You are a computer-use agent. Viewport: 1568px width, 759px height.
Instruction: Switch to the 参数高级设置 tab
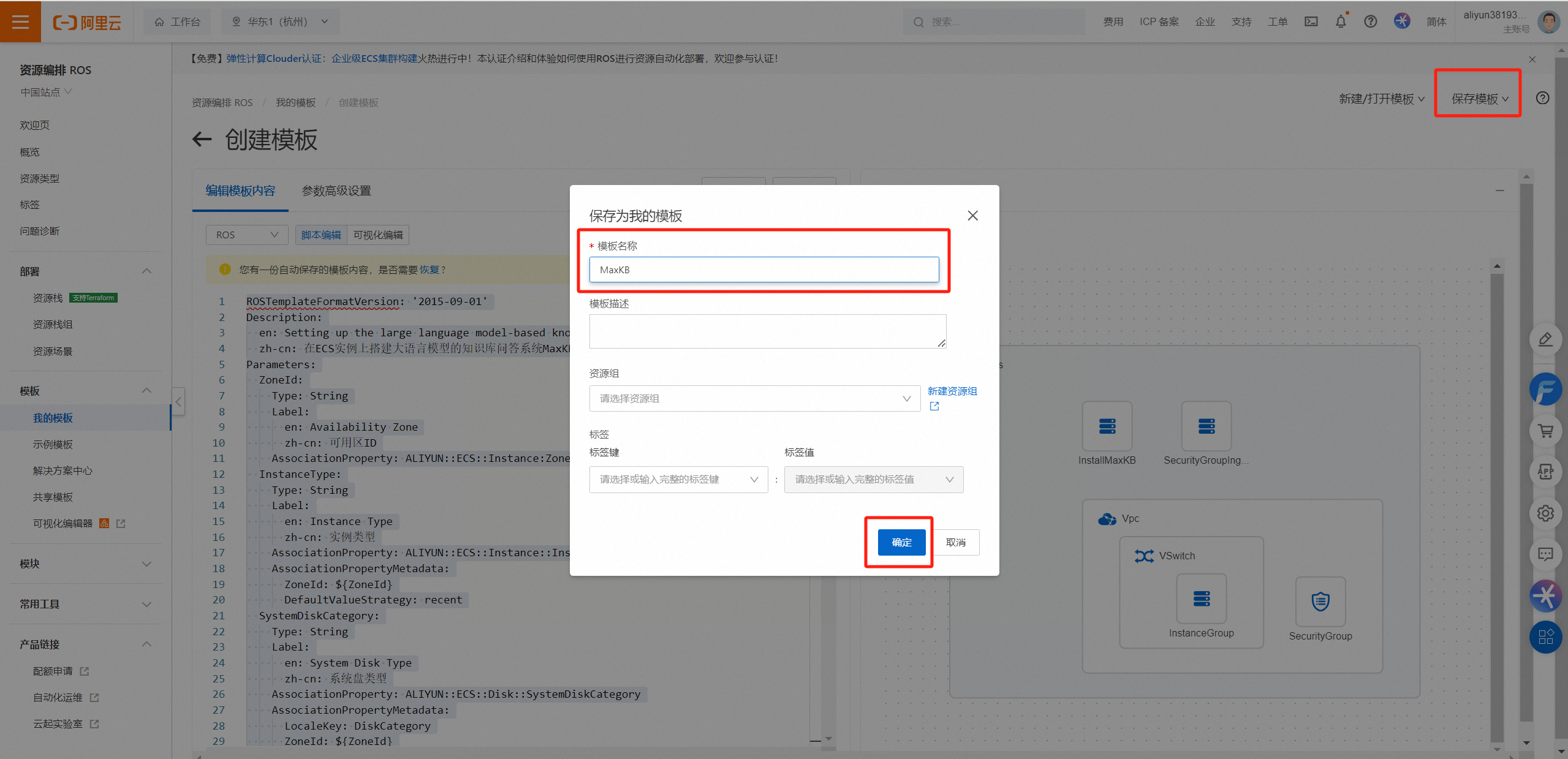(336, 191)
